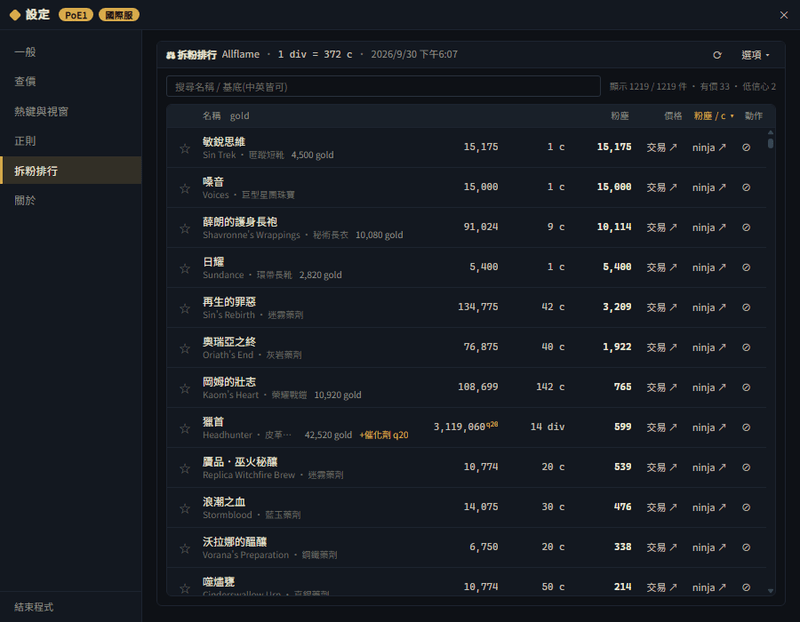Open trade link for Oriath's End
Screen dimensions: 800x622
coord(661,347)
